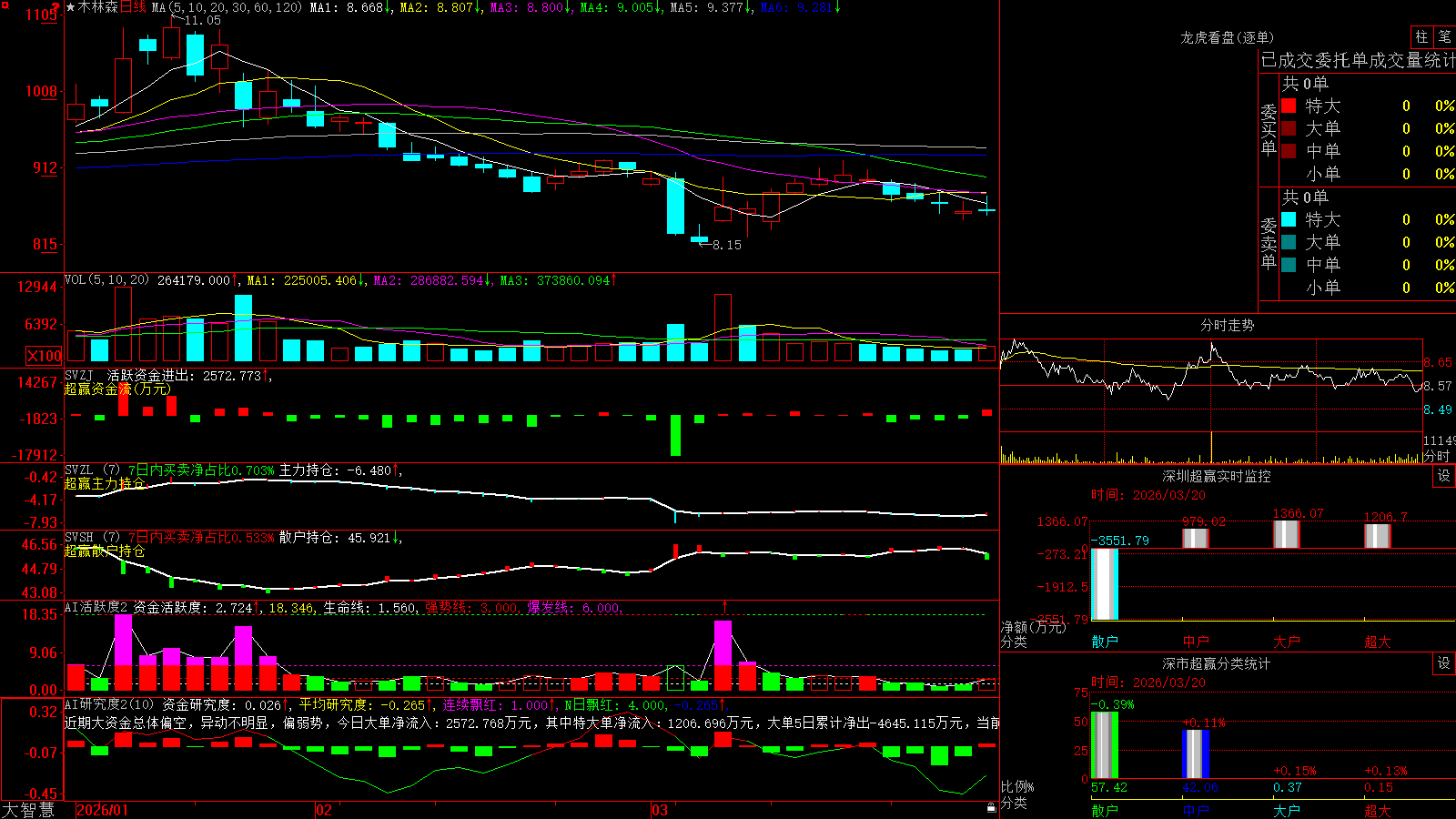The width and height of the screenshot is (1456, 819).
Task: Click the 已成交委托单成交量统计 header
Action: click(x=1358, y=60)
